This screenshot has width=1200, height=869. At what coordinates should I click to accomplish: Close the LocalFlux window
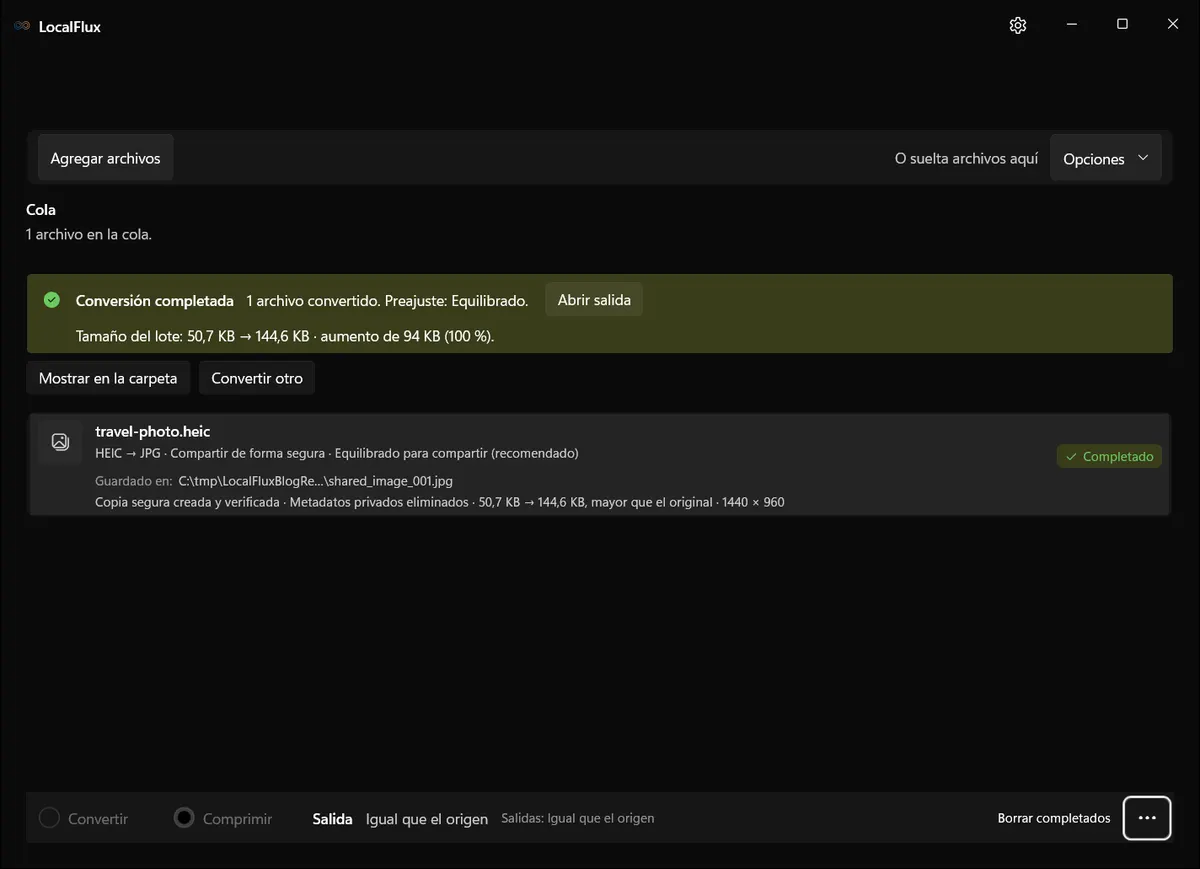point(1173,25)
